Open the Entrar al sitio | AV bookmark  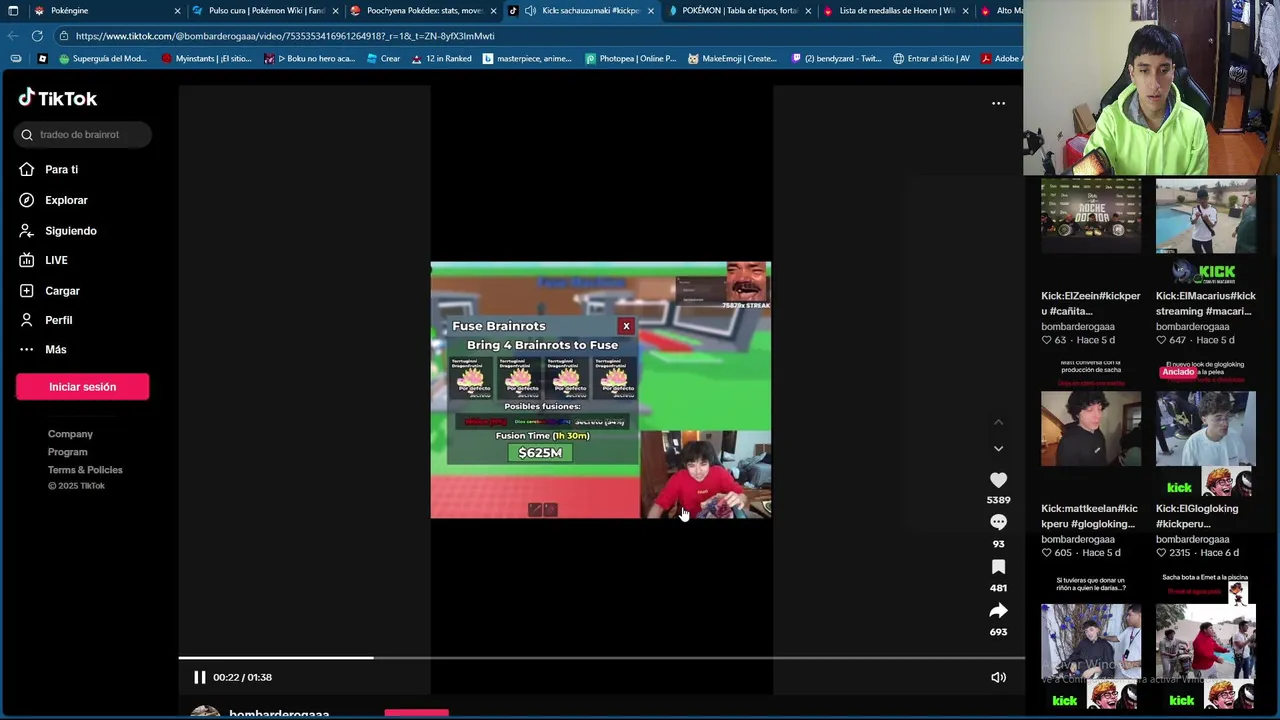(x=931, y=59)
